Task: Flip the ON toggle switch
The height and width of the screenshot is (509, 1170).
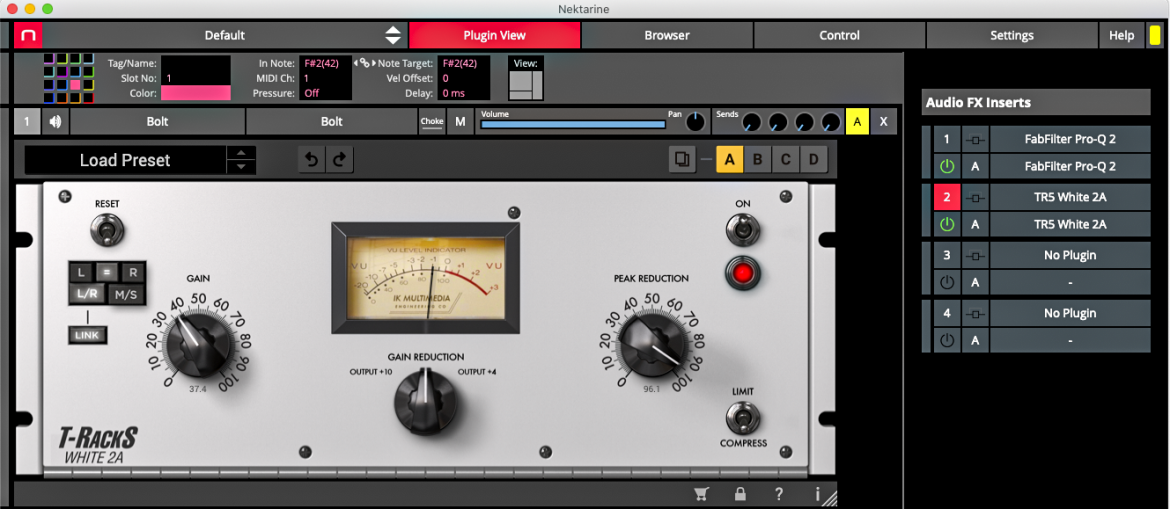Action: (742, 230)
